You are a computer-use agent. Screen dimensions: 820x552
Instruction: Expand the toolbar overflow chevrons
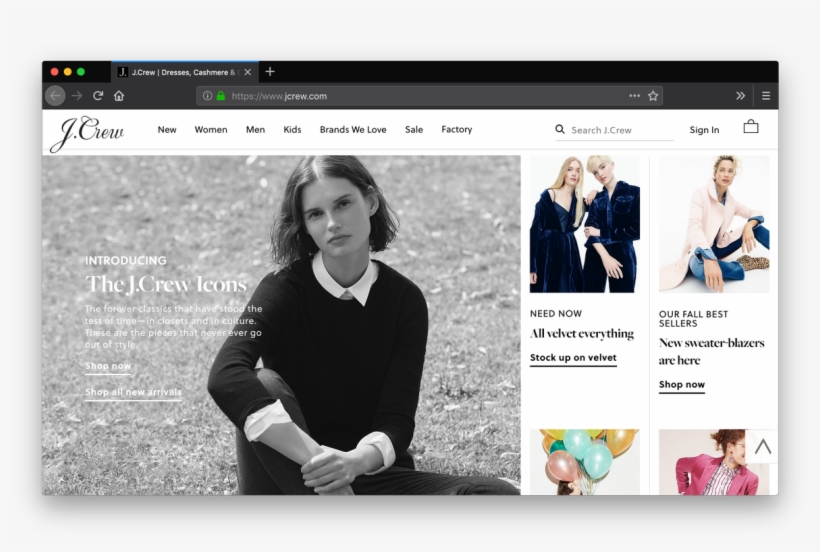(741, 96)
